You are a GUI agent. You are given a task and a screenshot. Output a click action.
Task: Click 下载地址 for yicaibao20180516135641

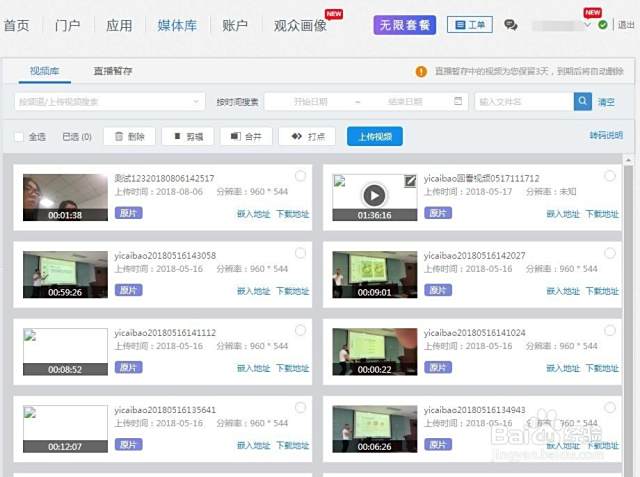293,445
